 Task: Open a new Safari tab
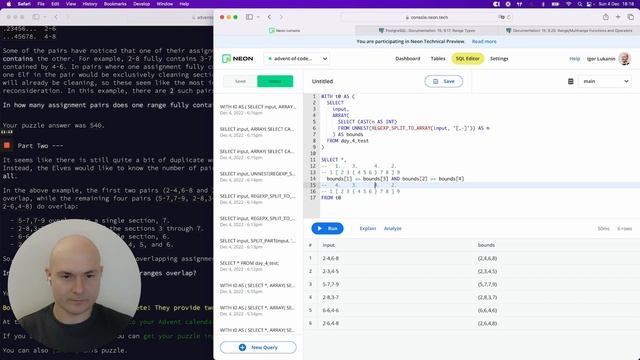(618, 17)
